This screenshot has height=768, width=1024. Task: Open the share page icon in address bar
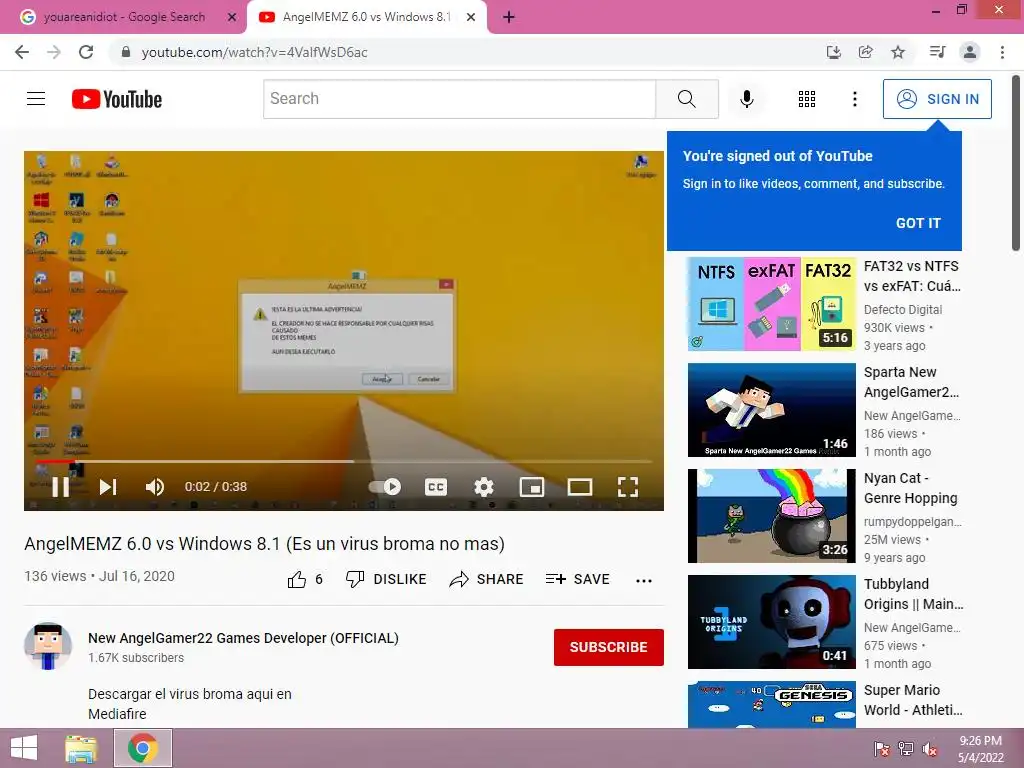[x=866, y=52]
